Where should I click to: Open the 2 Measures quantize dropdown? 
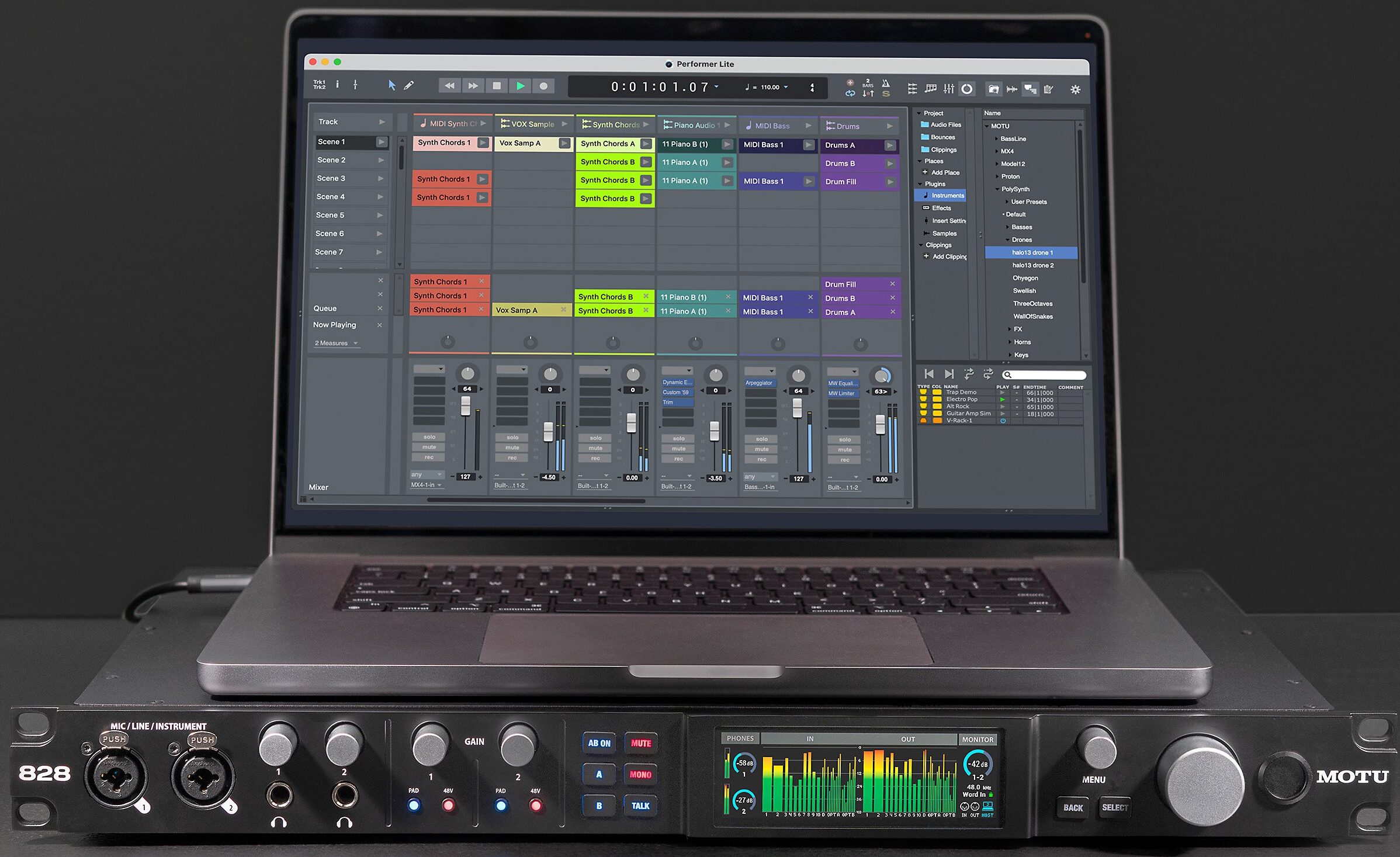pyautogui.click(x=337, y=343)
